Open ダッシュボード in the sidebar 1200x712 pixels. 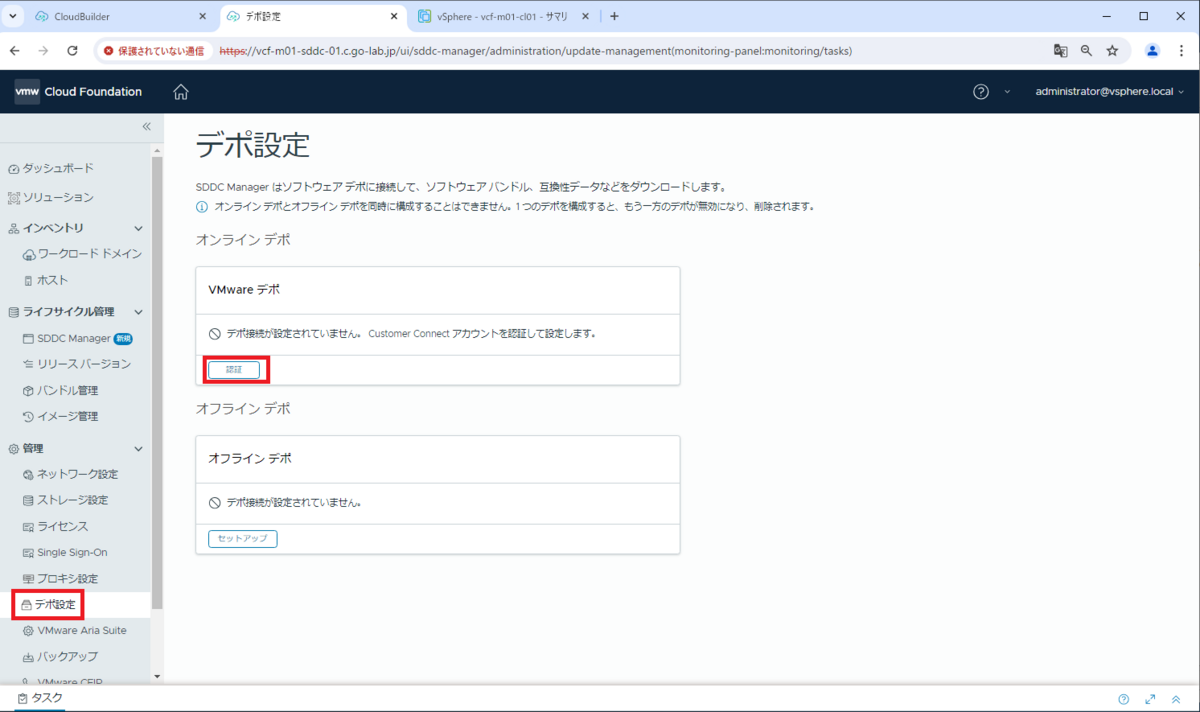[x=58, y=168]
